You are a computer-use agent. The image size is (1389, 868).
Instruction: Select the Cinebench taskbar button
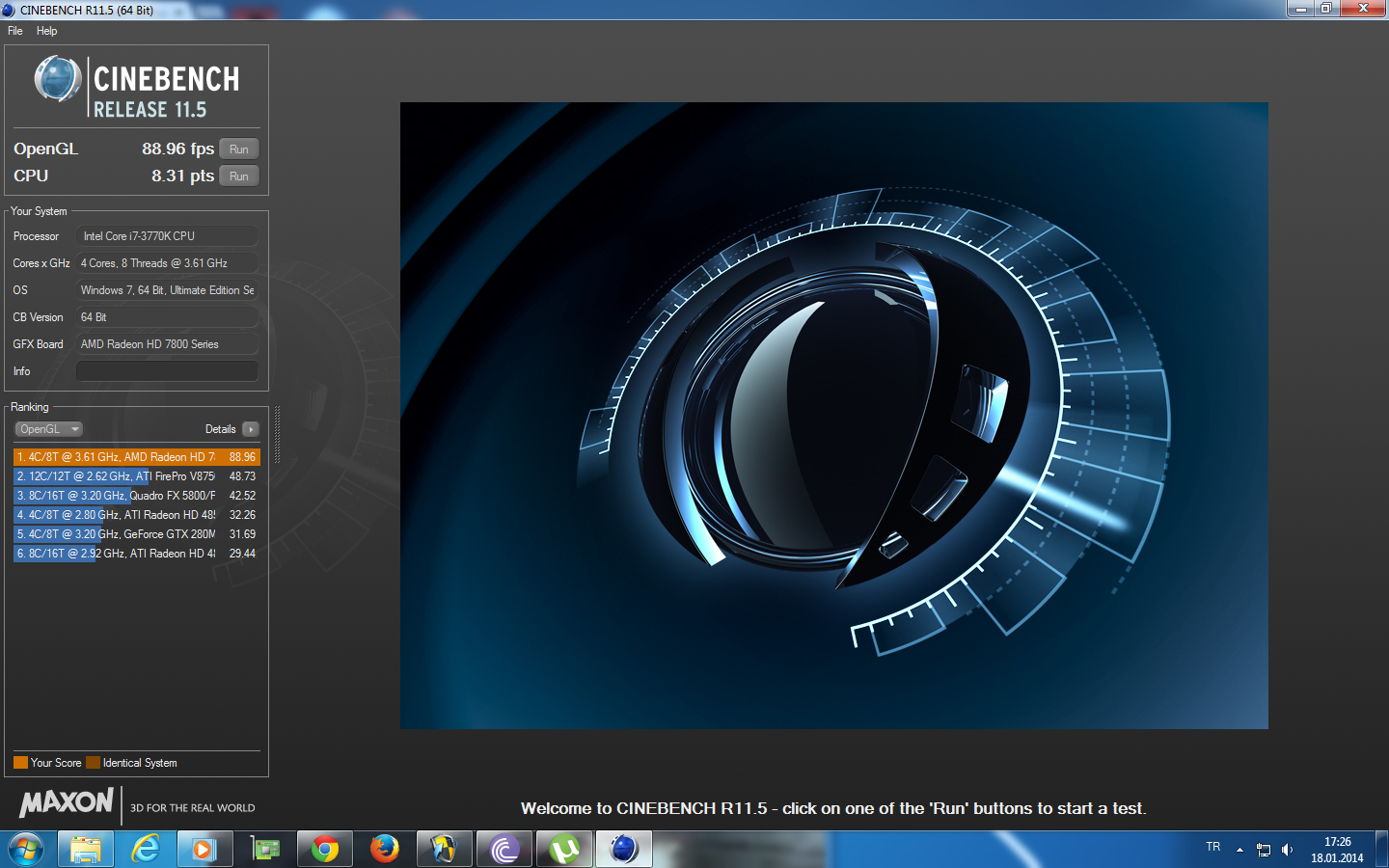pyautogui.click(x=624, y=850)
